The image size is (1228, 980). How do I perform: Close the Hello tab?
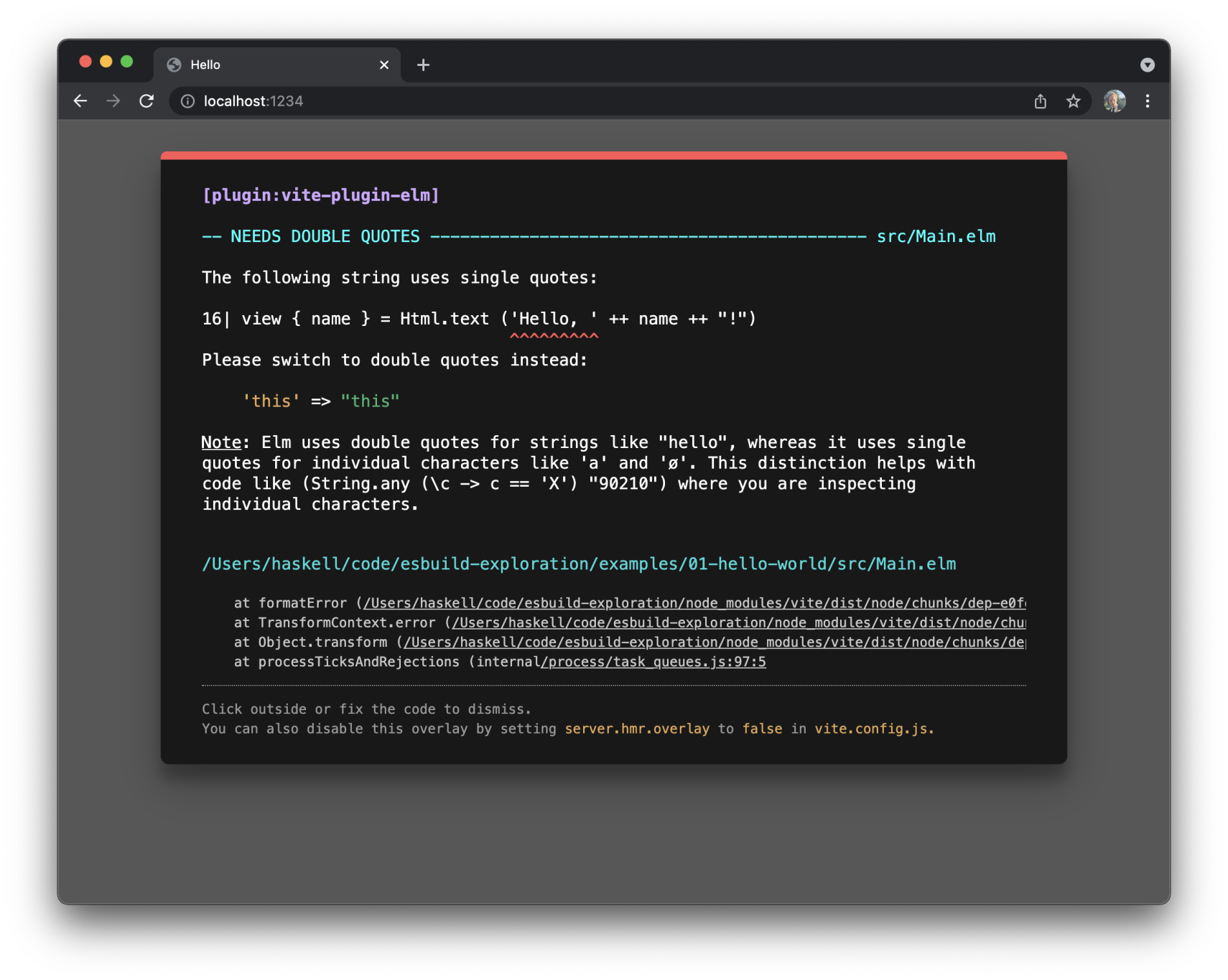(x=384, y=65)
